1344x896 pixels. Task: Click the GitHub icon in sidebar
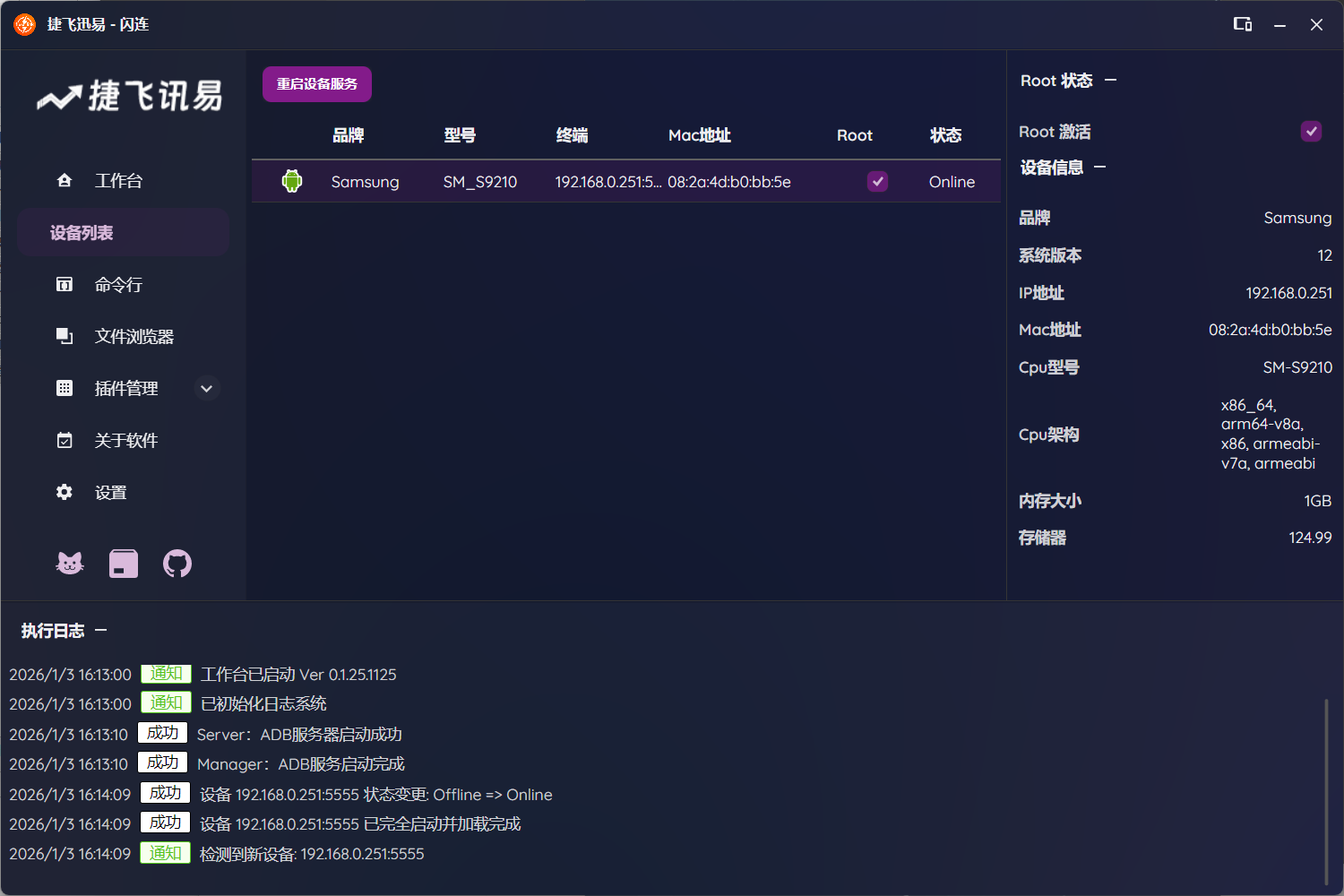(x=177, y=564)
